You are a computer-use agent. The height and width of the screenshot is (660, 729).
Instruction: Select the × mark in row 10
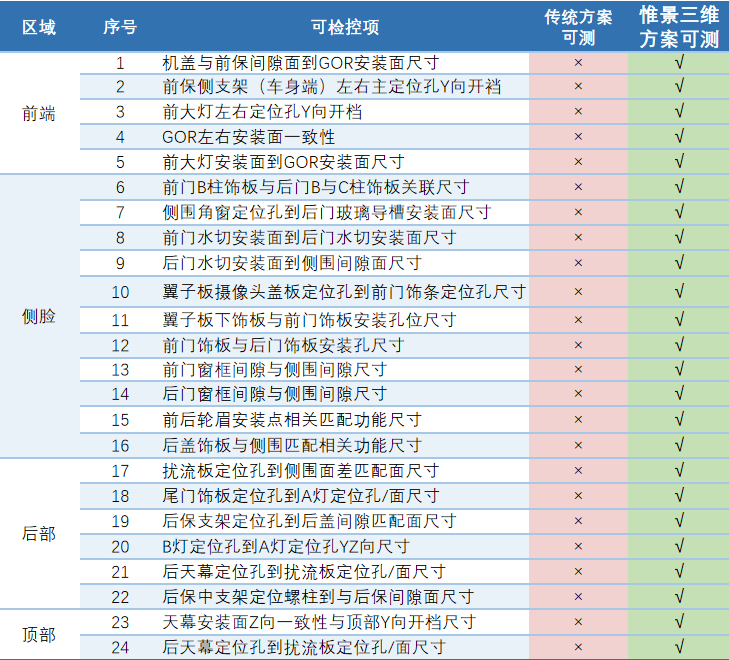point(578,292)
